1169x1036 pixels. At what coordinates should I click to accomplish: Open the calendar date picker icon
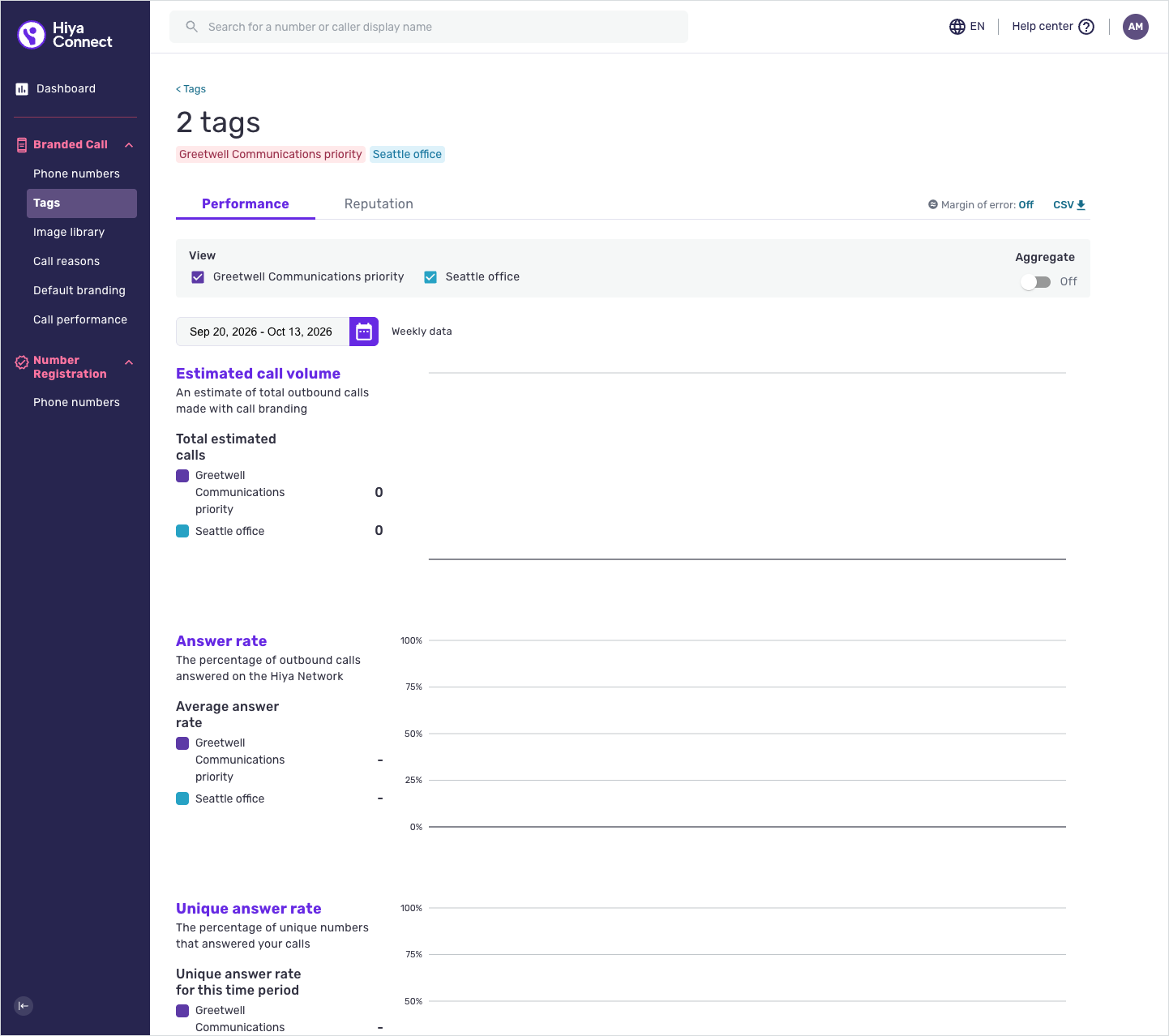364,332
